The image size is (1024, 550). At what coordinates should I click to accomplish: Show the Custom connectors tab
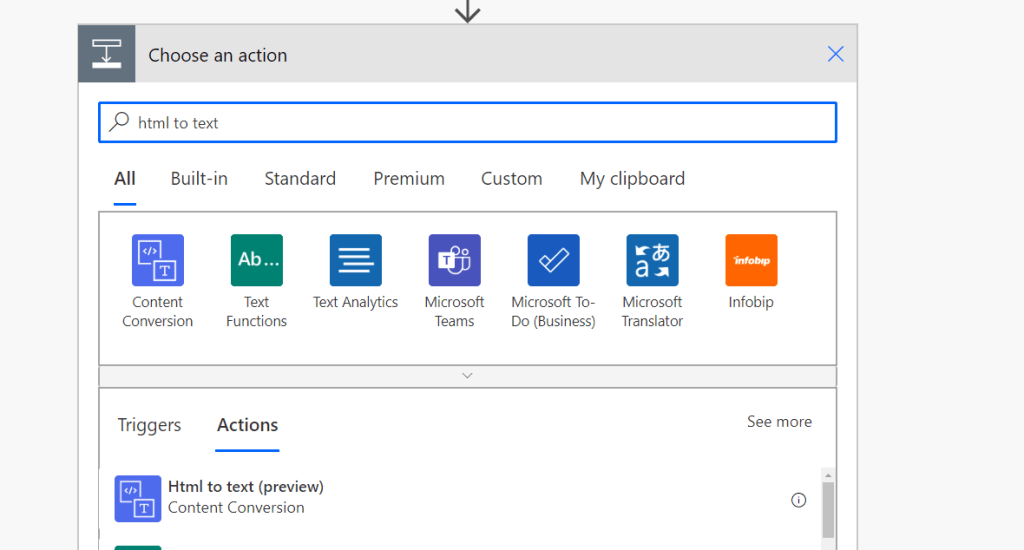[x=511, y=179]
